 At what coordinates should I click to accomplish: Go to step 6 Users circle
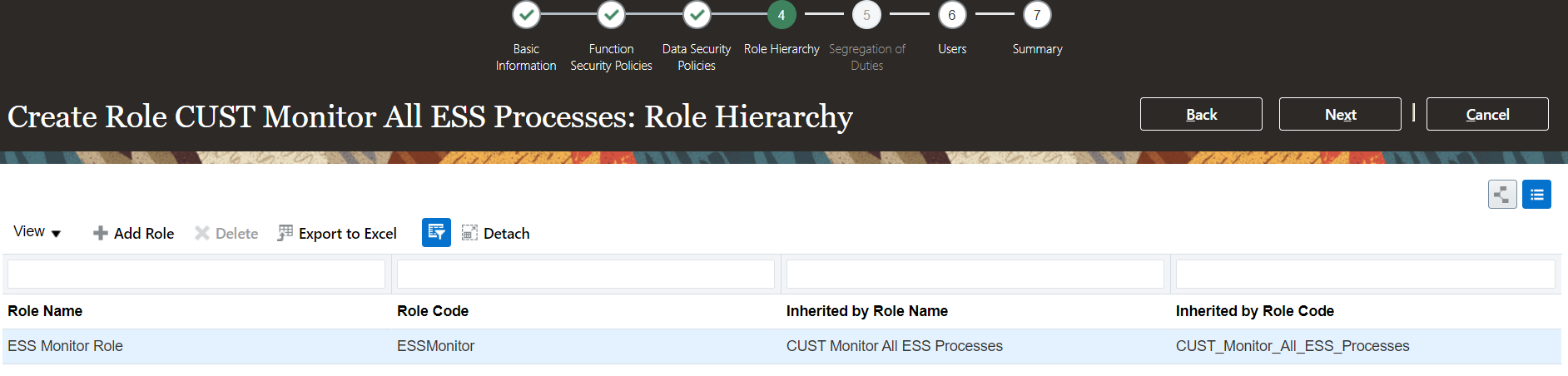pyautogui.click(x=952, y=15)
